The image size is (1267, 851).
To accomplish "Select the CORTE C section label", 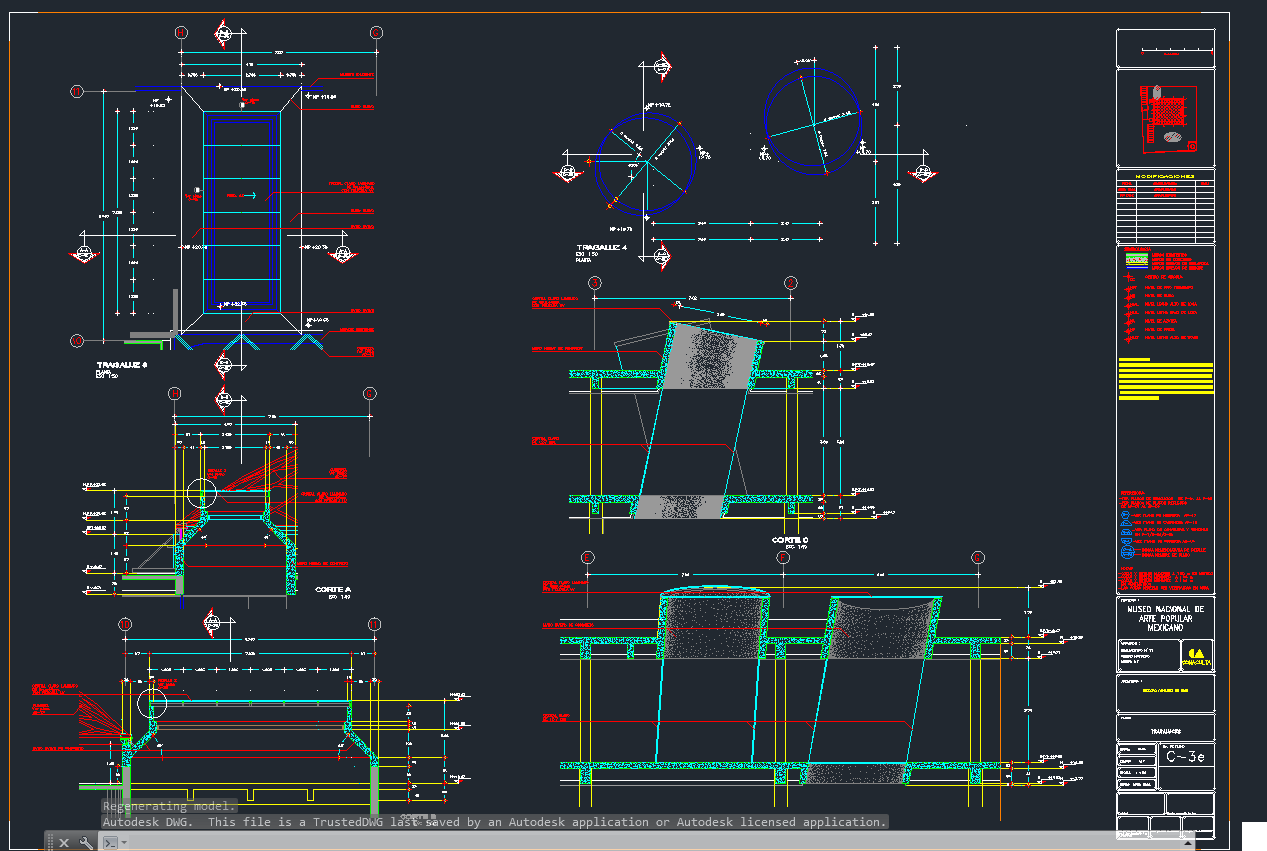I will [789, 540].
